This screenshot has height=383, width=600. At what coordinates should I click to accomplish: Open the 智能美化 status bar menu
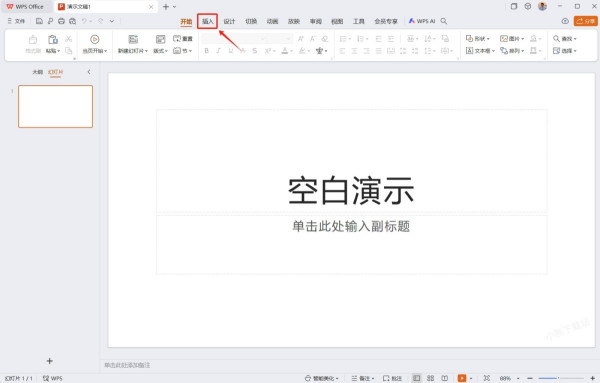[322, 378]
